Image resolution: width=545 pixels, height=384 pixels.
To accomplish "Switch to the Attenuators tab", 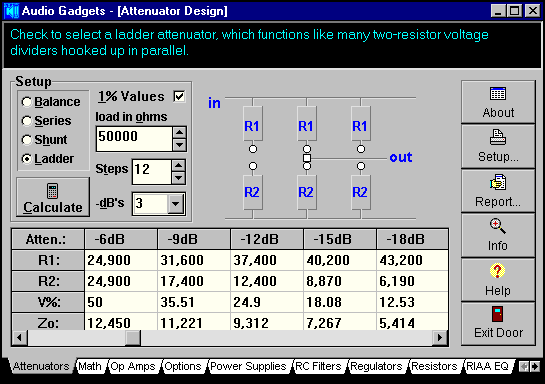I will [41, 366].
